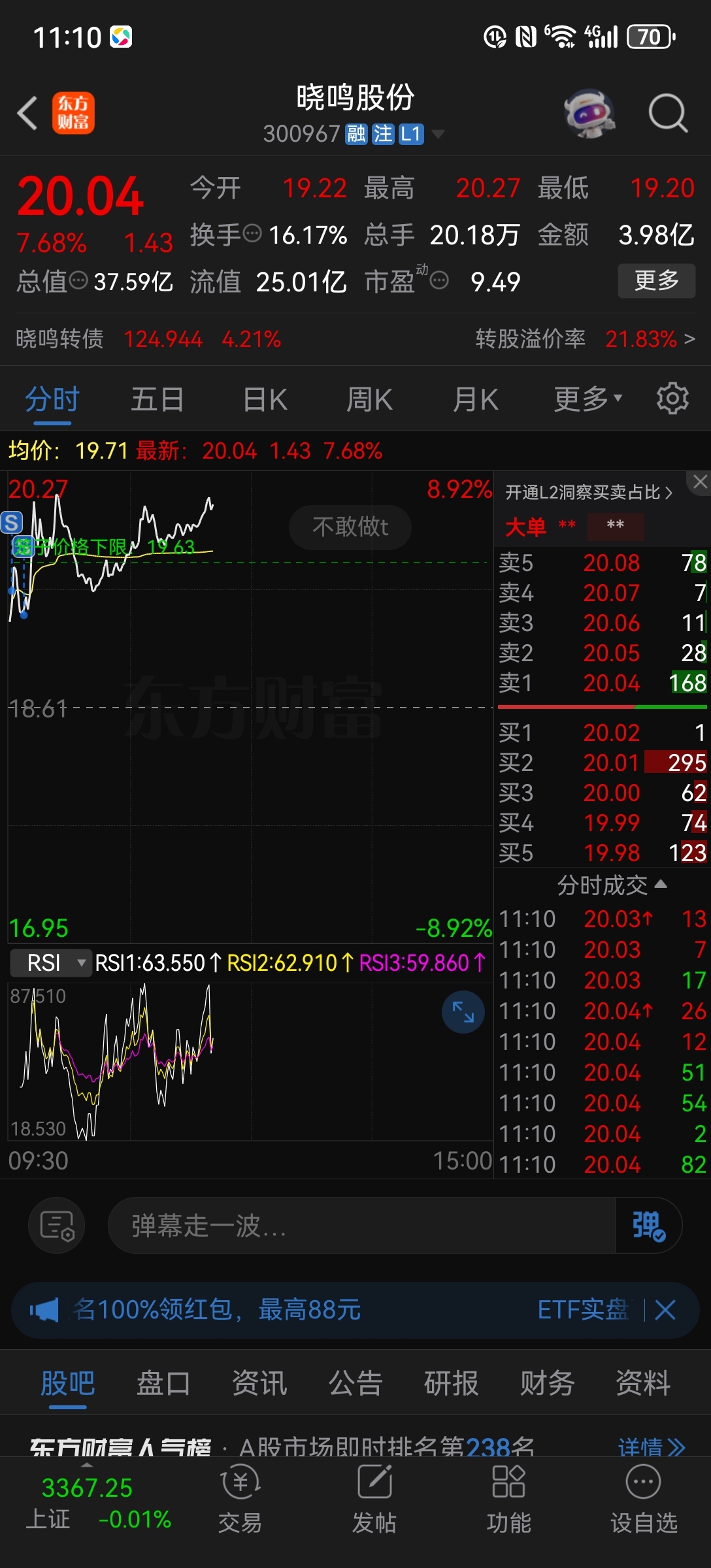Select 日K chart tab
711x1568 pixels.
tap(265, 399)
